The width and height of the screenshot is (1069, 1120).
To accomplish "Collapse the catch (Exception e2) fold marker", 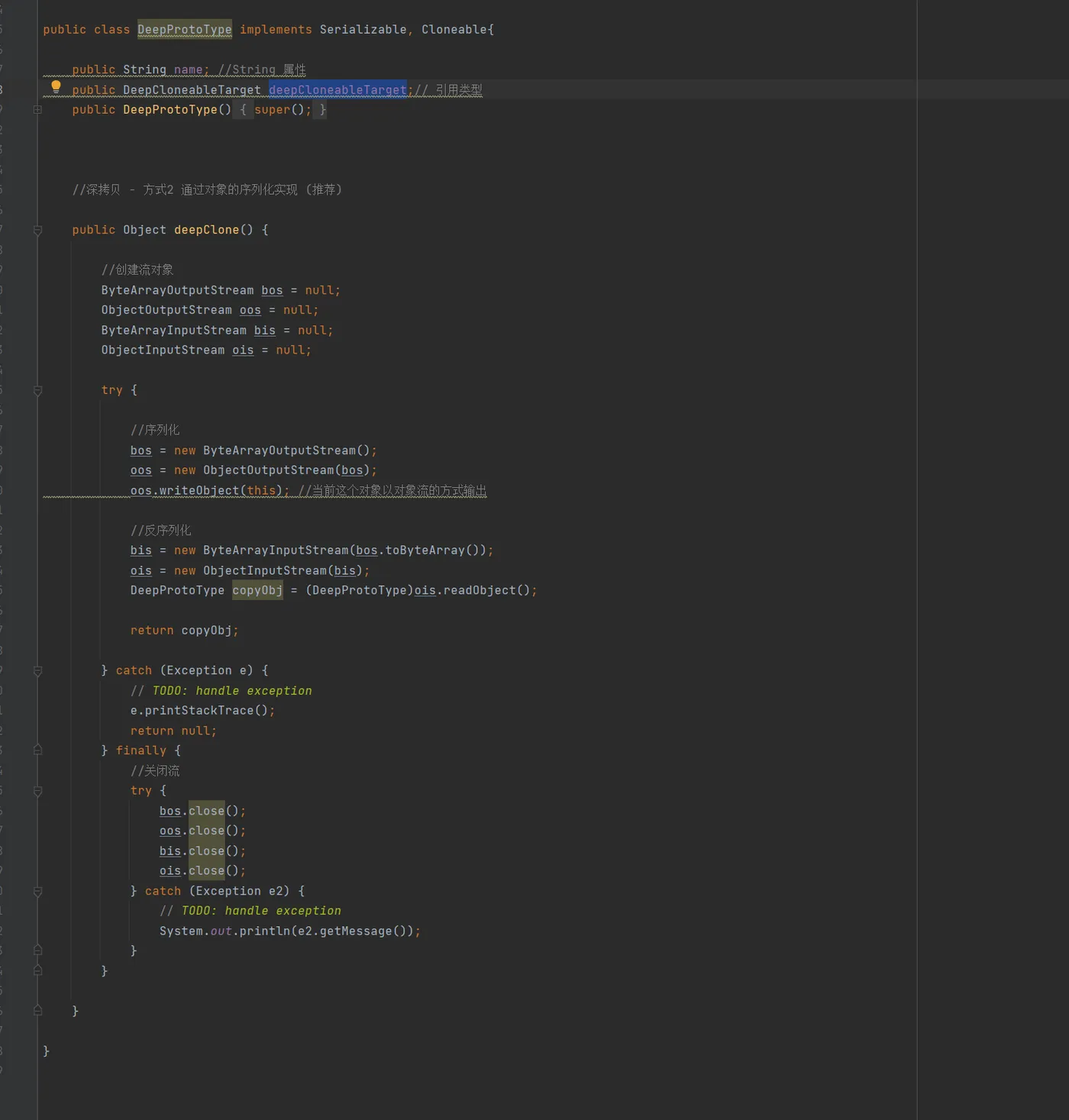I will (37, 892).
